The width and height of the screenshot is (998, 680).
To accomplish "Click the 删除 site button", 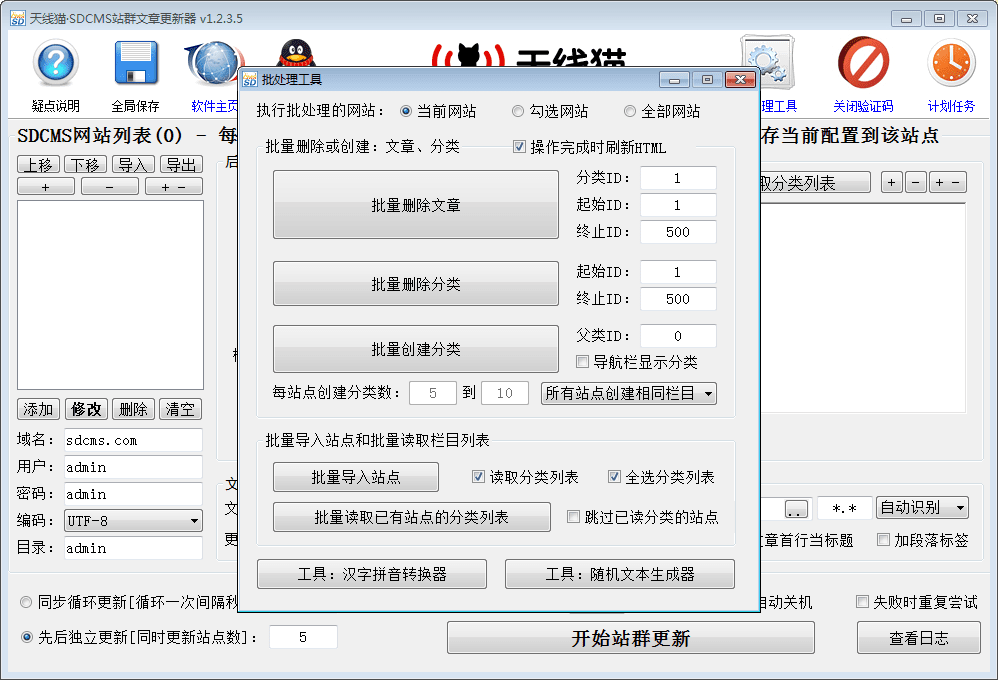I will click(133, 409).
